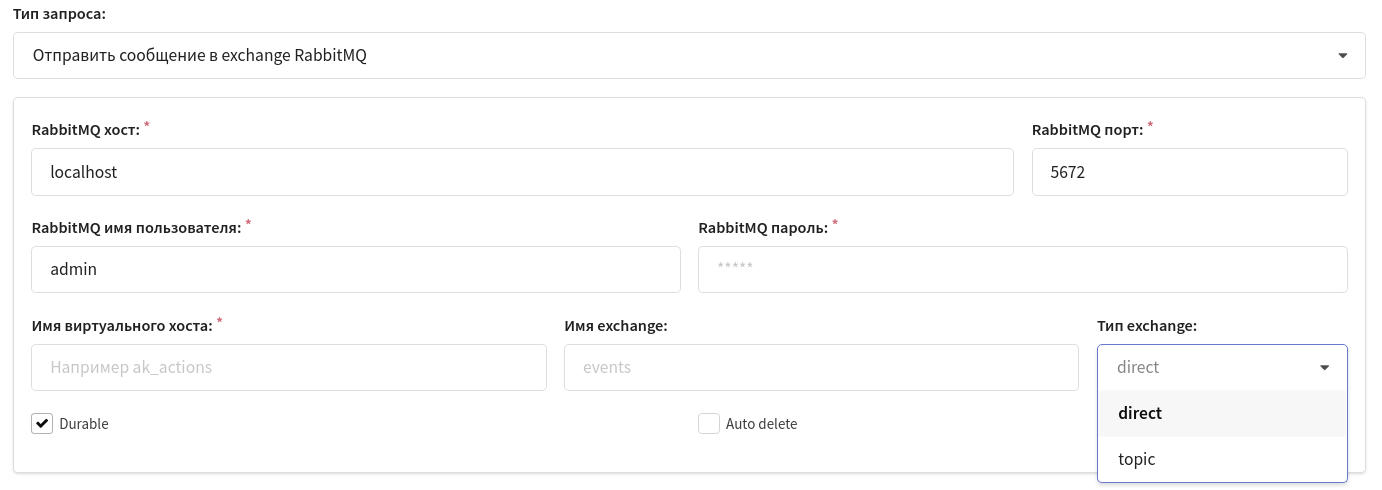Focus the RabbitMQ хост field with localhost
The height and width of the screenshot is (490, 1382).
tap(522, 172)
